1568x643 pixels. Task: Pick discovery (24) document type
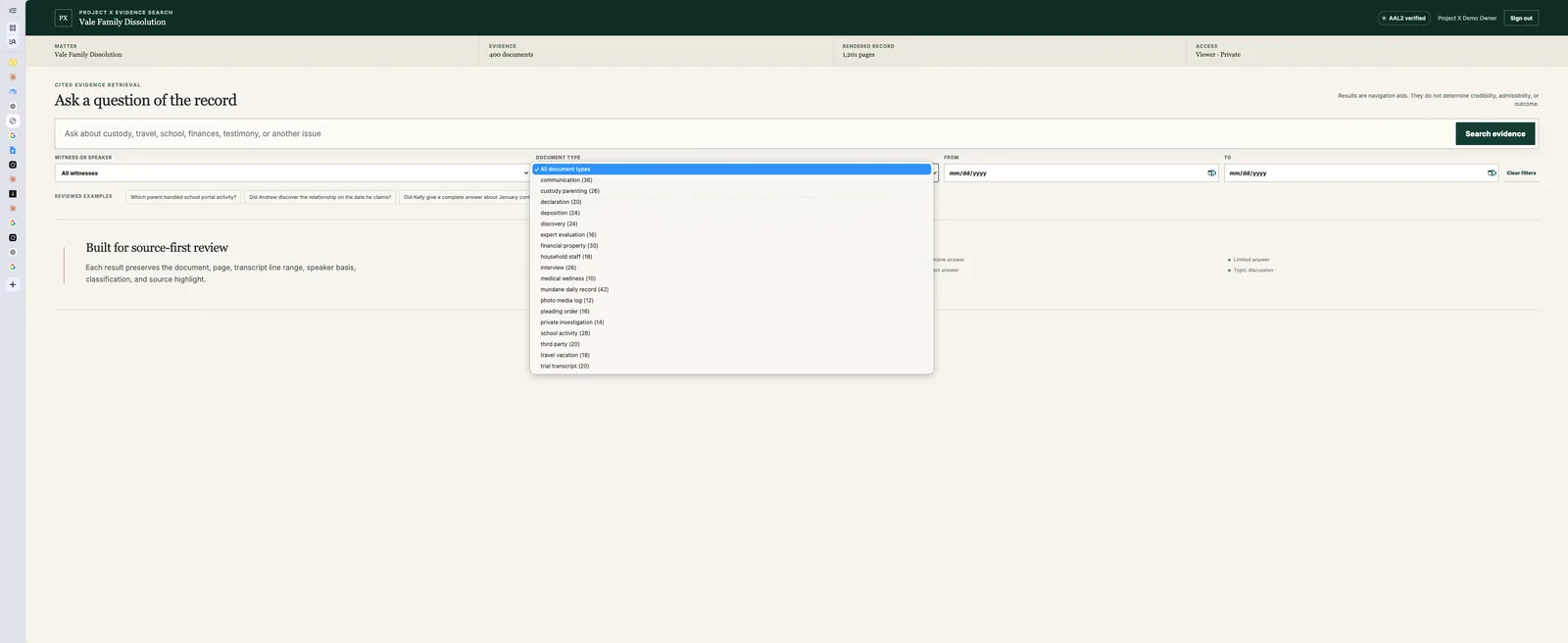point(731,223)
